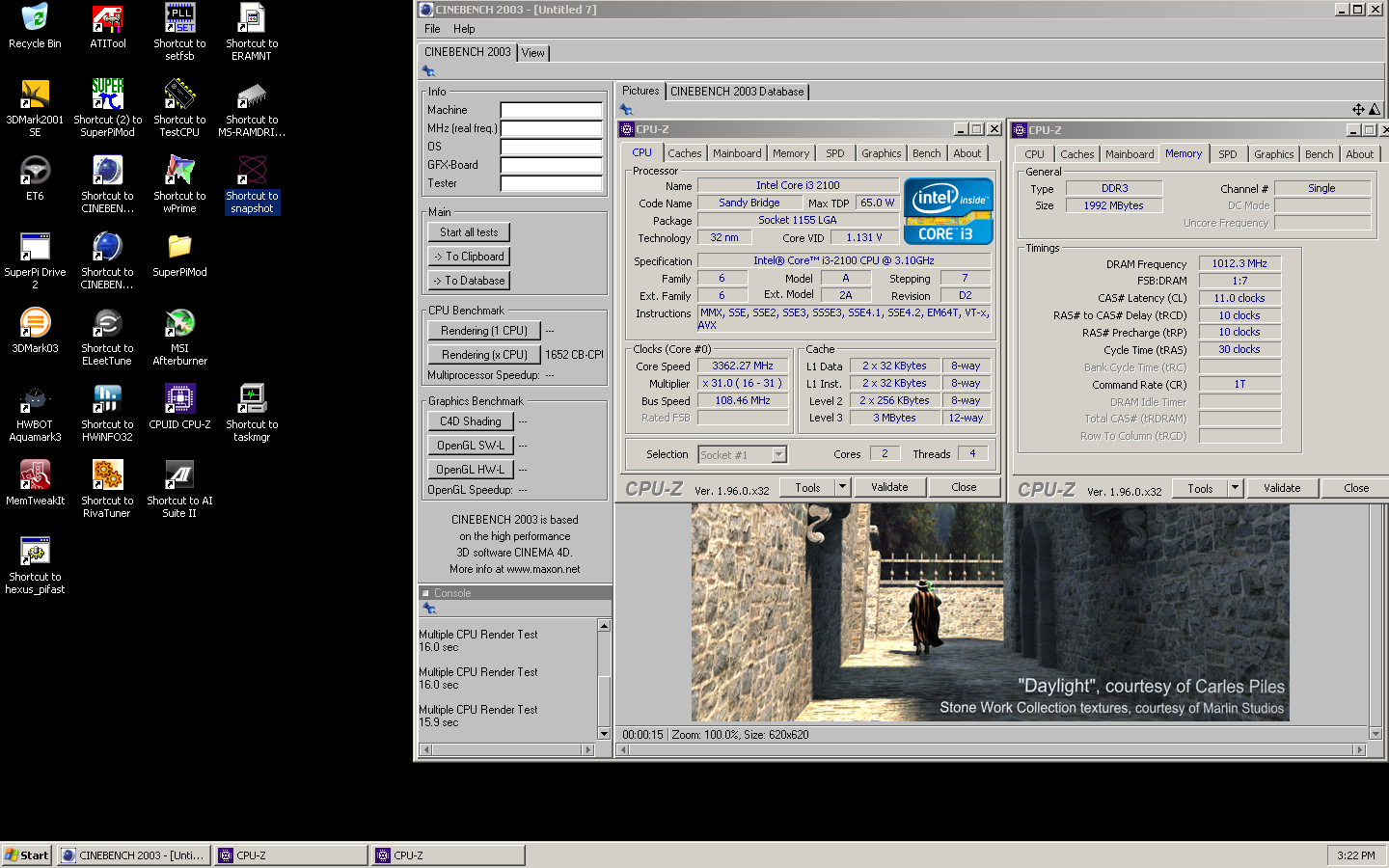Open SPD tab in right CPU-Z window
The width and height of the screenshot is (1389, 868).
click(x=1227, y=154)
